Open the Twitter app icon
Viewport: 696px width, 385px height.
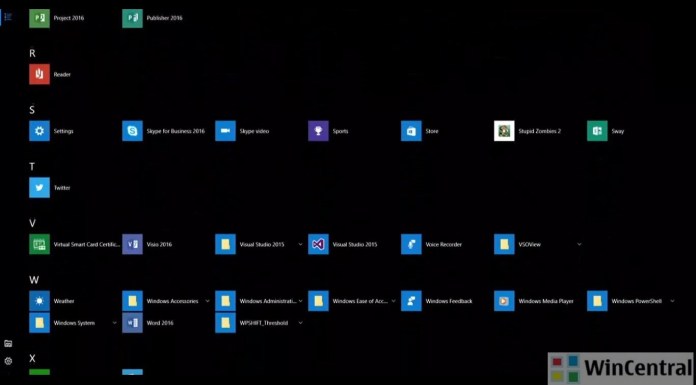pyautogui.click(x=40, y=187)
